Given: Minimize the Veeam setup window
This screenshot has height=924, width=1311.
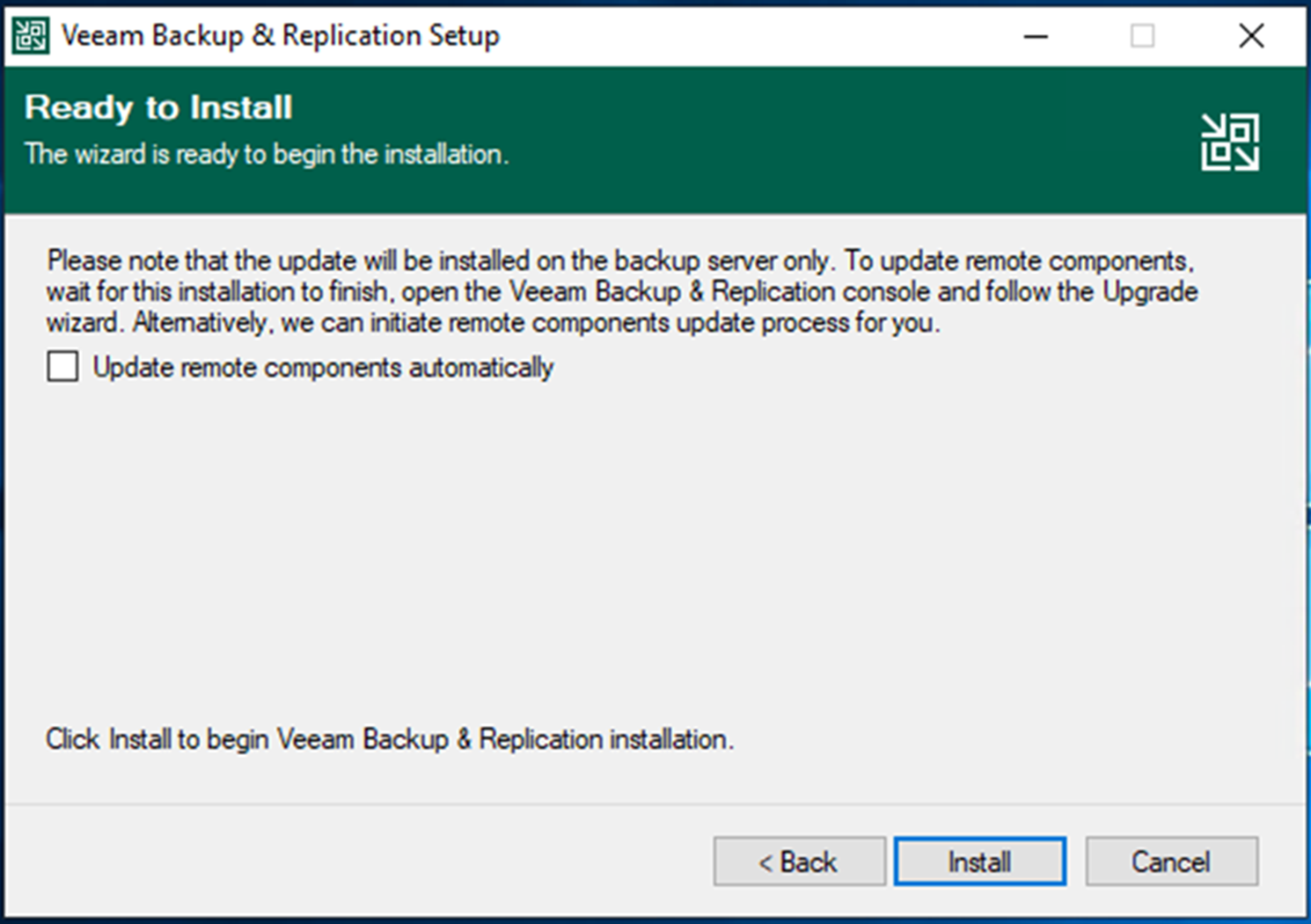Looking at the screenshot, I should pos(1036,36).
